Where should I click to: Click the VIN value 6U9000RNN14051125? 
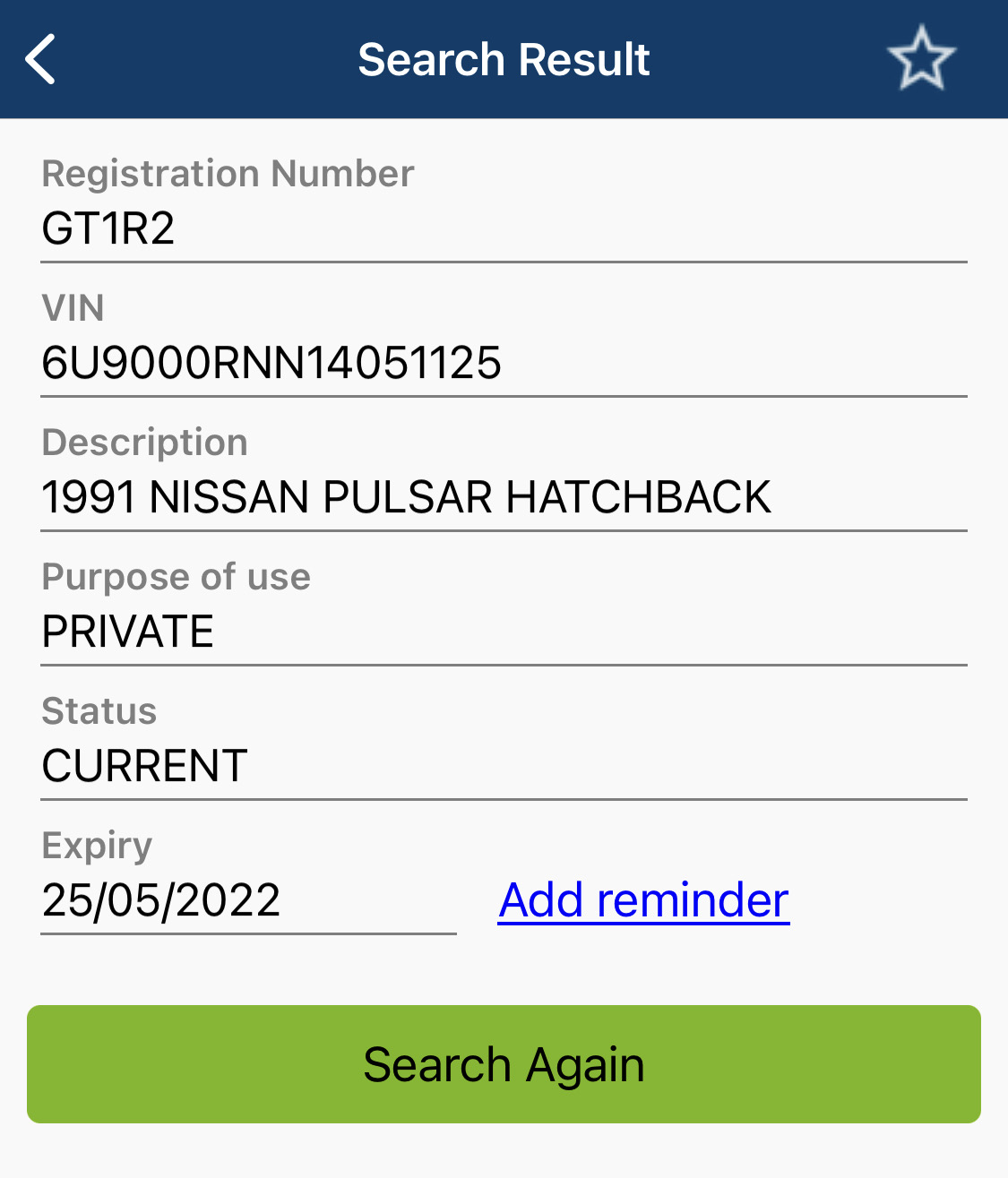[x=271, y=363]
